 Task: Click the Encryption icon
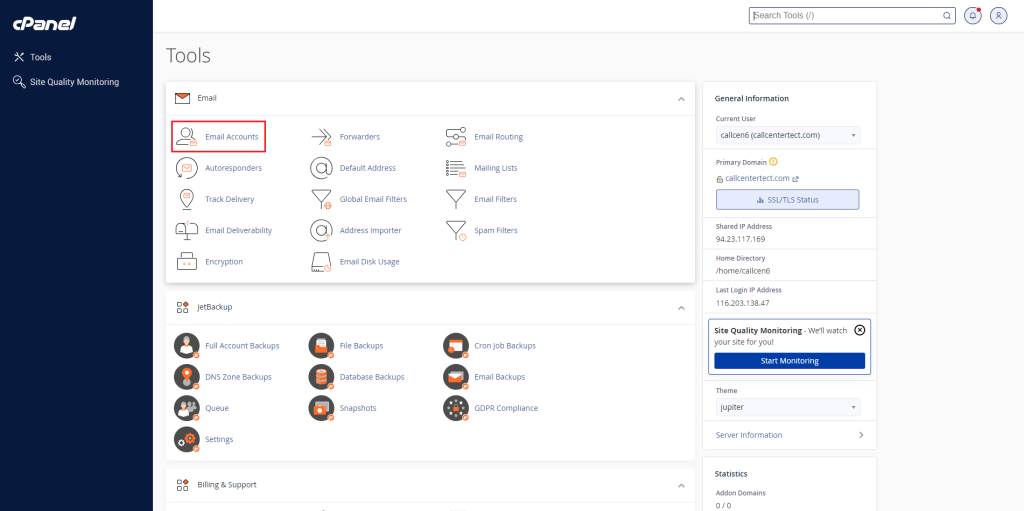[x=187, y=262]
